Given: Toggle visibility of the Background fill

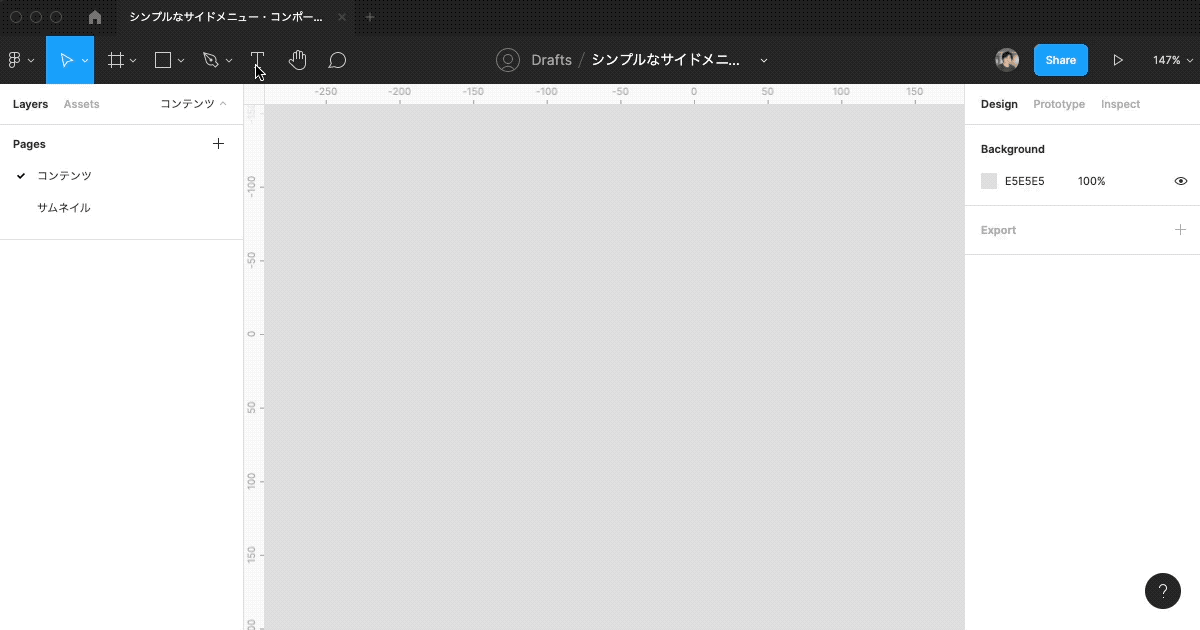Looking at the screenshot, I should pos(1181,181).
